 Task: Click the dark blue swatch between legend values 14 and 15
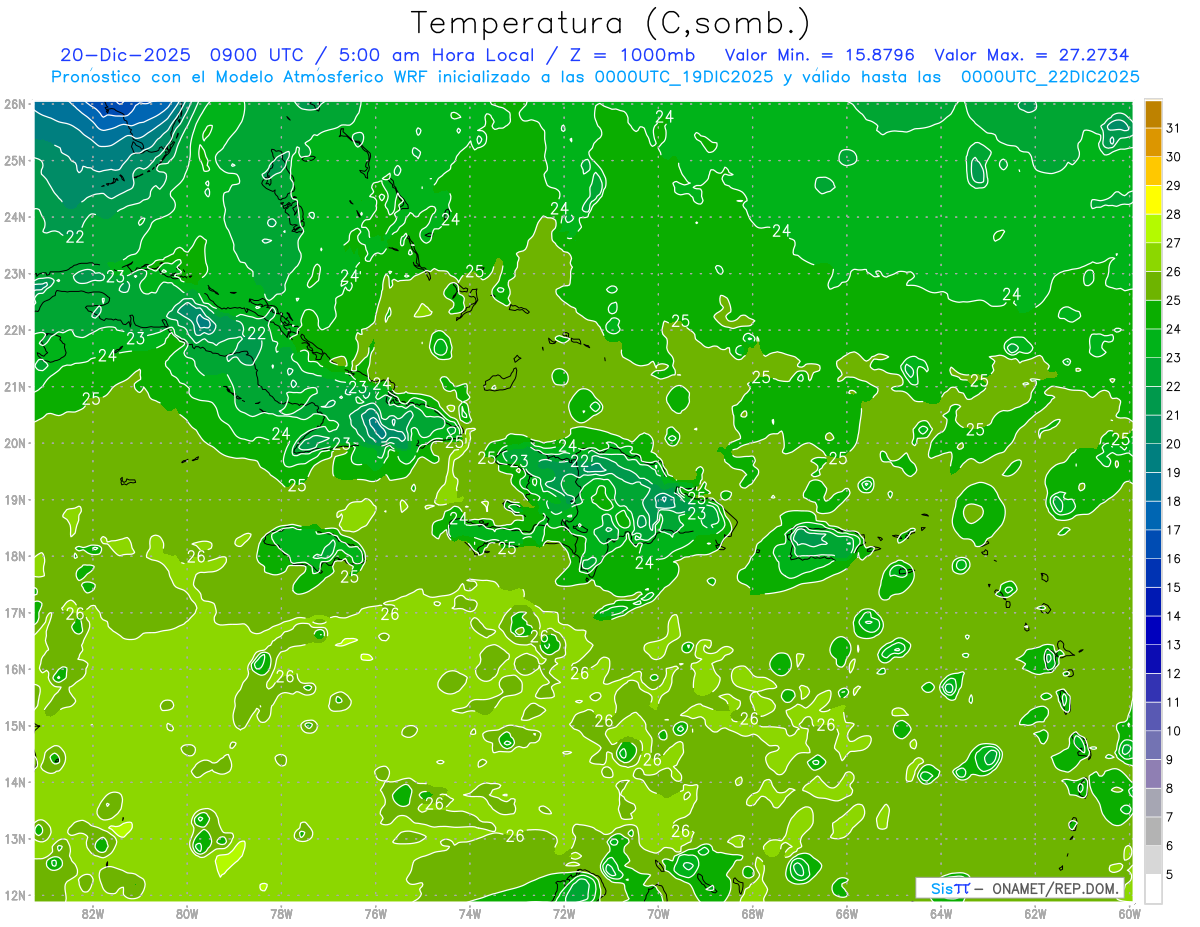pyautogui.click(x=1153, y=602)
